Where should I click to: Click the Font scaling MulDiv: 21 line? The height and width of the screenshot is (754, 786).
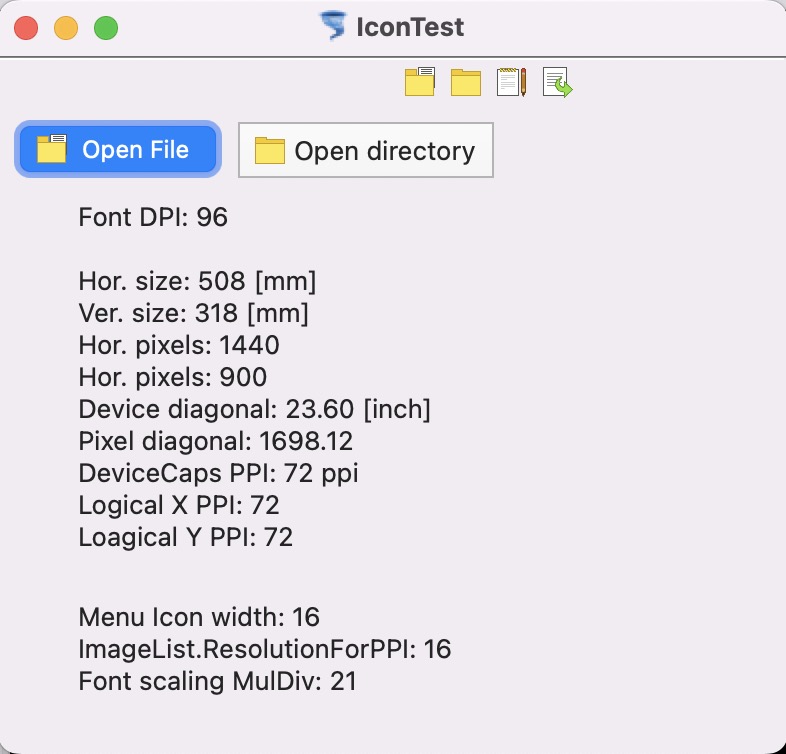tap(218, 681)
